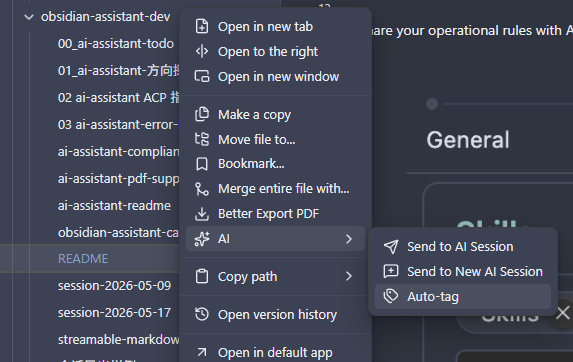Viewport: 573px width, 362px height.
Task: Choose Open in new tab
Action: click(x=276, y=27)
